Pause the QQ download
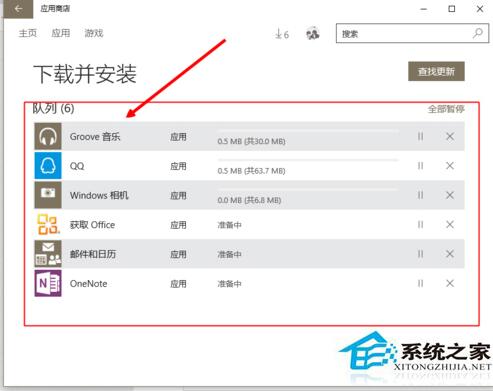This screenshot has width=493, height=391. [420, 166]
